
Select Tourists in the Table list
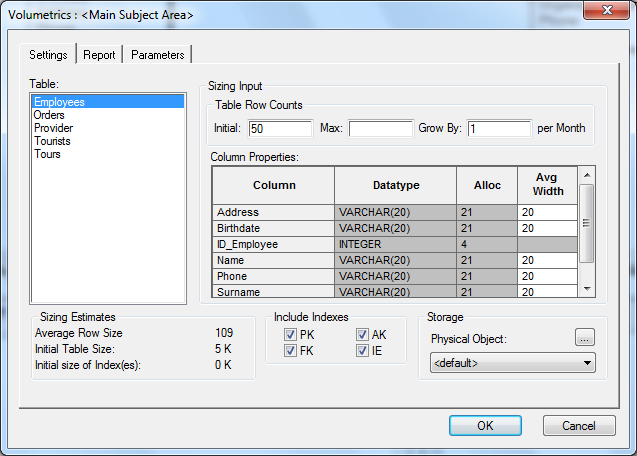coord(108,141)
